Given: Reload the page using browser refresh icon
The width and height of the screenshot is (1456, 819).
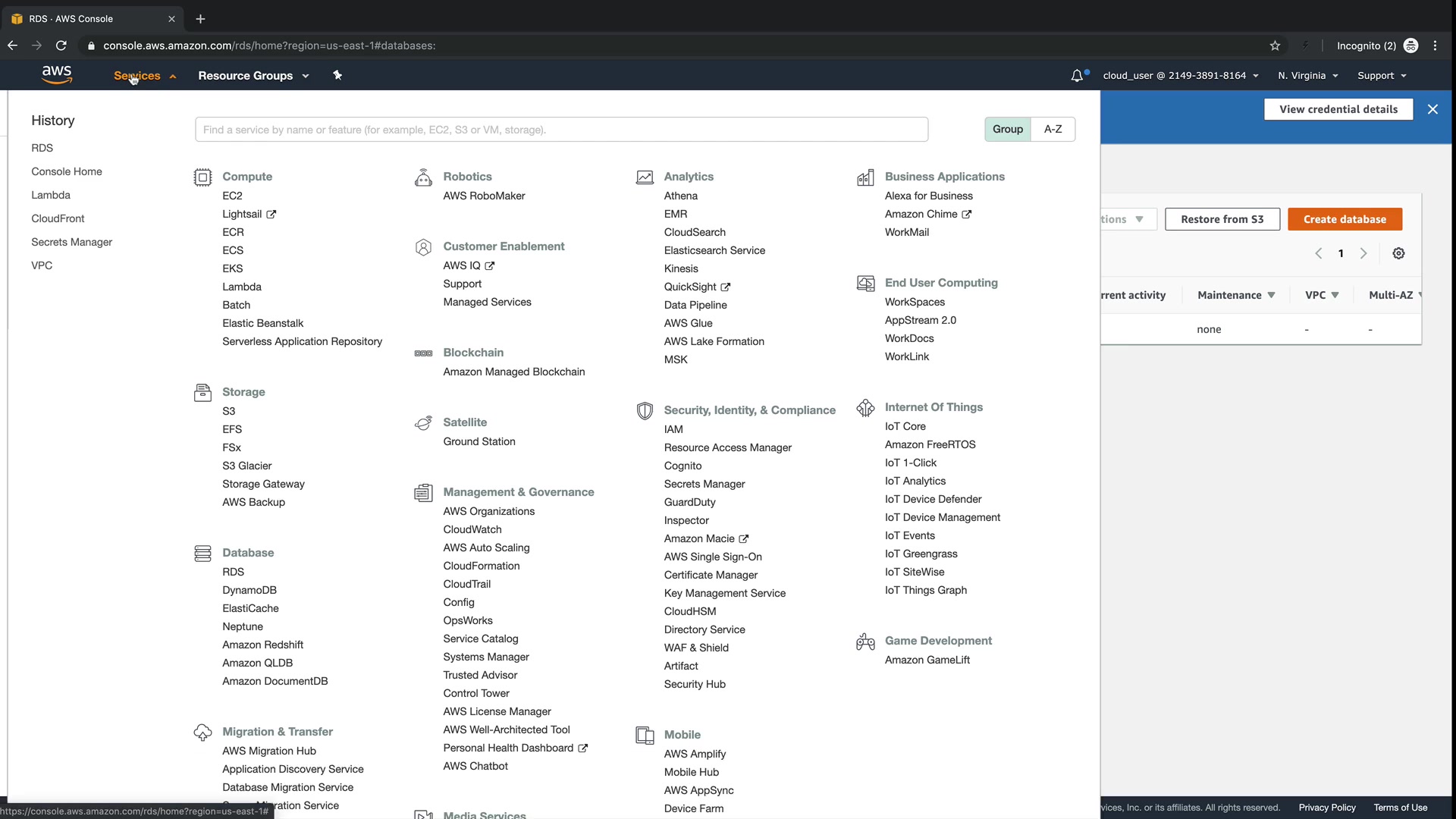Looking at the screenshot, I should coord(61,45).
